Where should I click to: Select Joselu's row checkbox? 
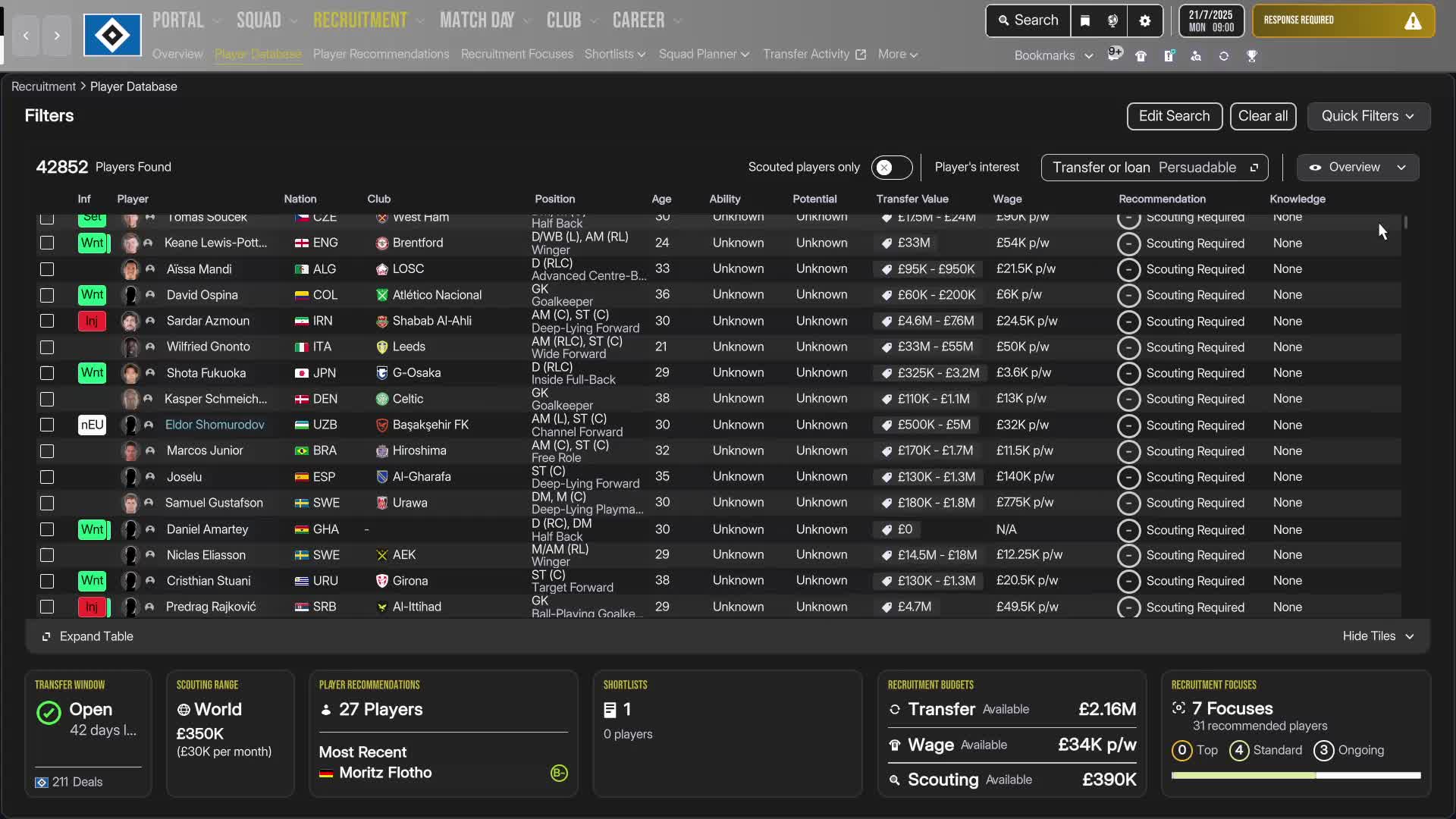[x=47, y=477]
